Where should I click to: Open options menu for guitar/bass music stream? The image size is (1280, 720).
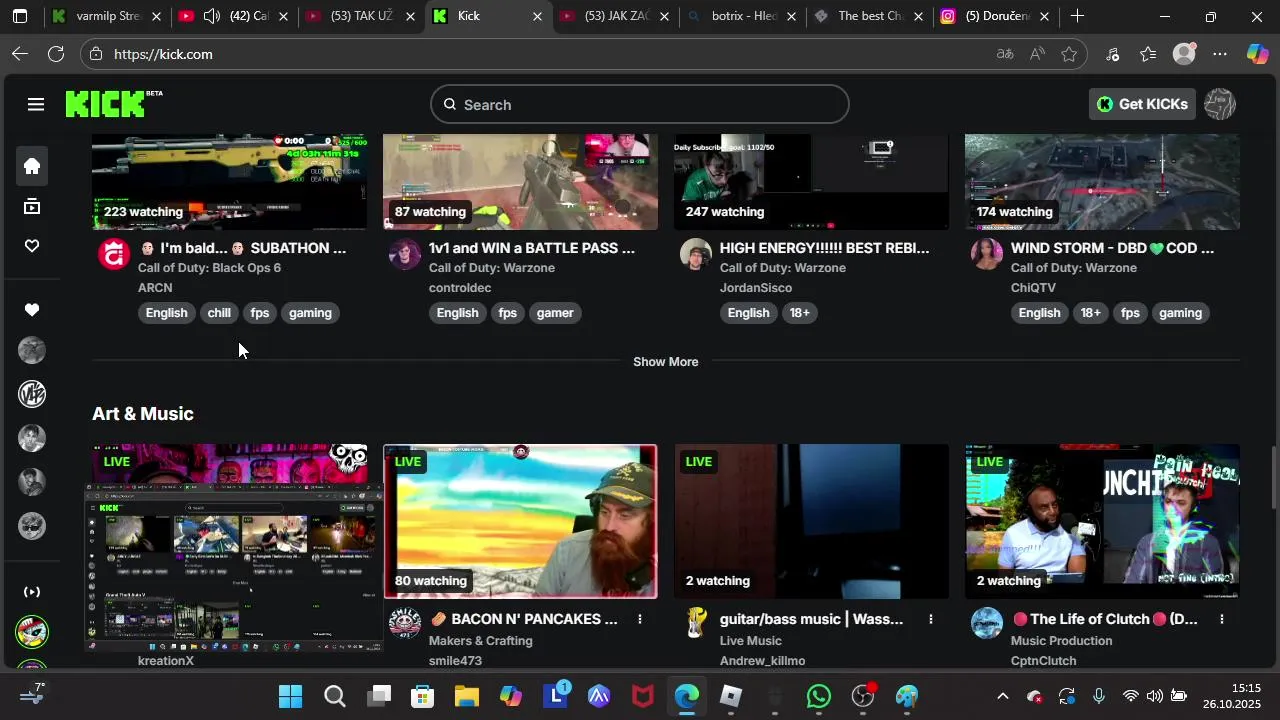click(931, 619)
